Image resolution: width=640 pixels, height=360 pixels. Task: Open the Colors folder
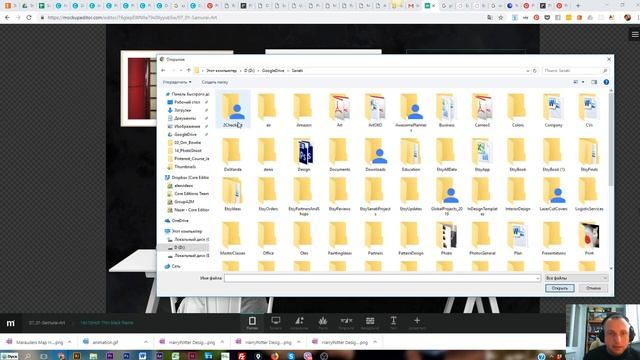point(518,110)
